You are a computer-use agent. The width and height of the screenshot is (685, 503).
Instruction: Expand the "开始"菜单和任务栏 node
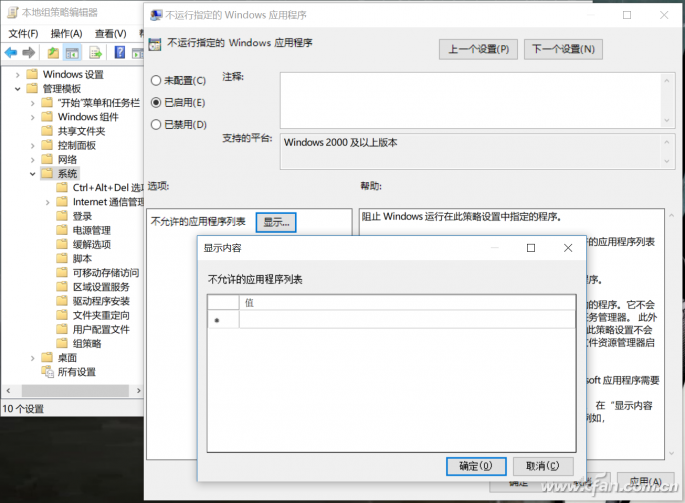pos(32,103)
